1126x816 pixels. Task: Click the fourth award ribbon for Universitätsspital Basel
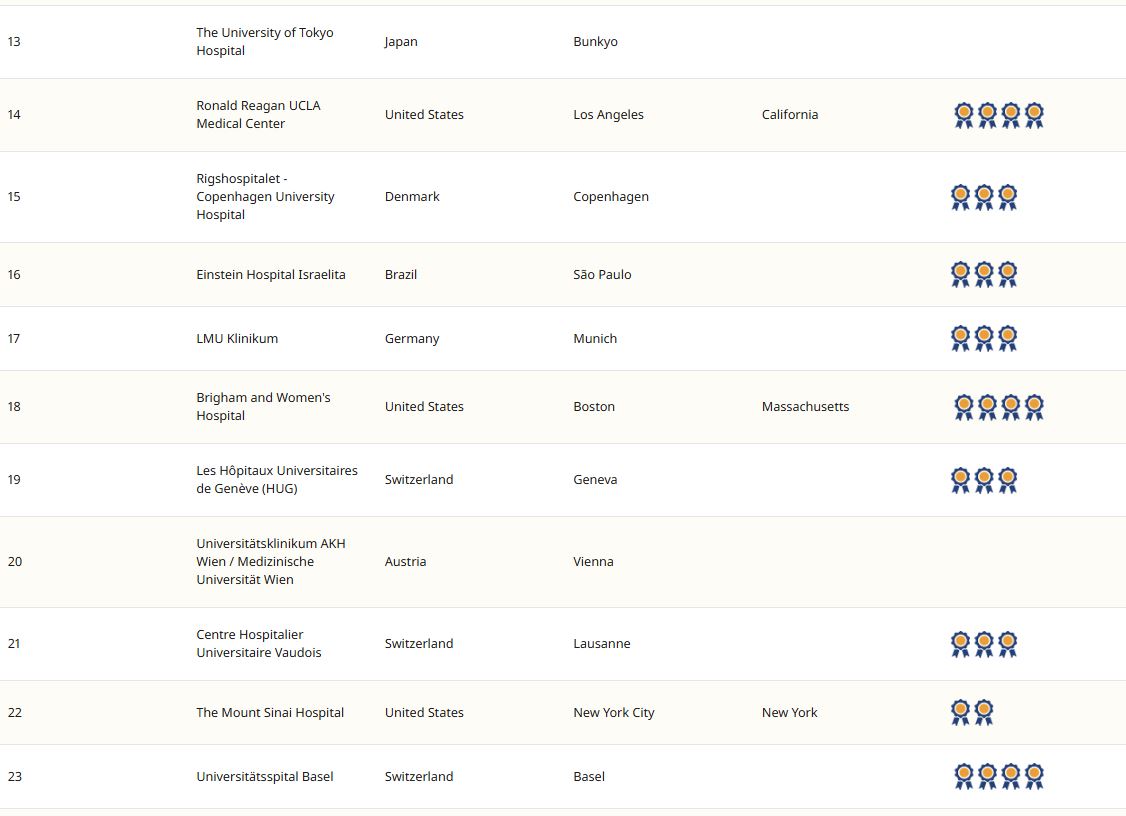click(1034, 776)
